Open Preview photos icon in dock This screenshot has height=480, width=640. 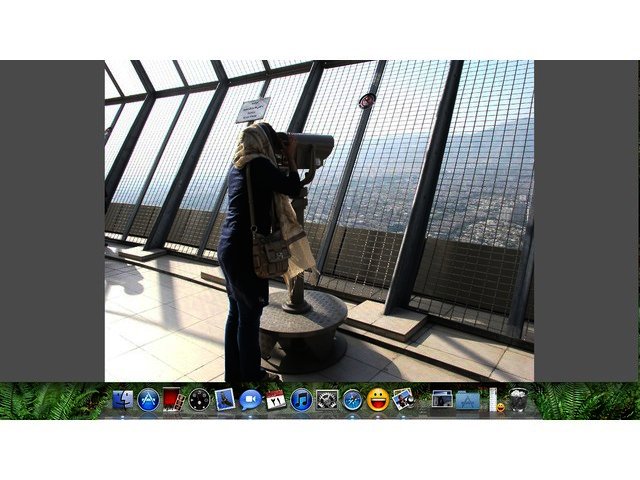[404, 401]
